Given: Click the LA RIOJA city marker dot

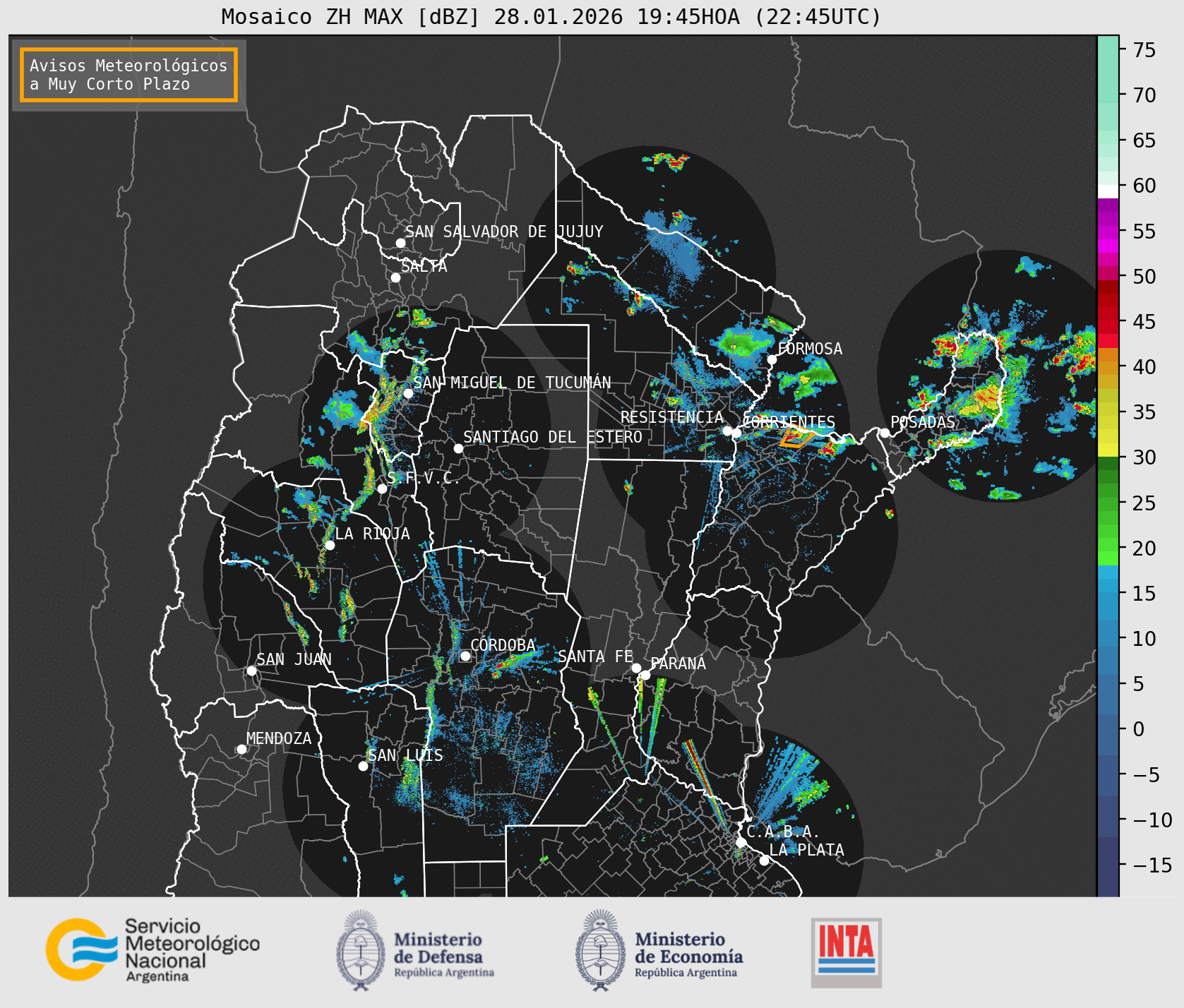Looking at the screenshot, I should pyautogui.click(x=330, y=545).
